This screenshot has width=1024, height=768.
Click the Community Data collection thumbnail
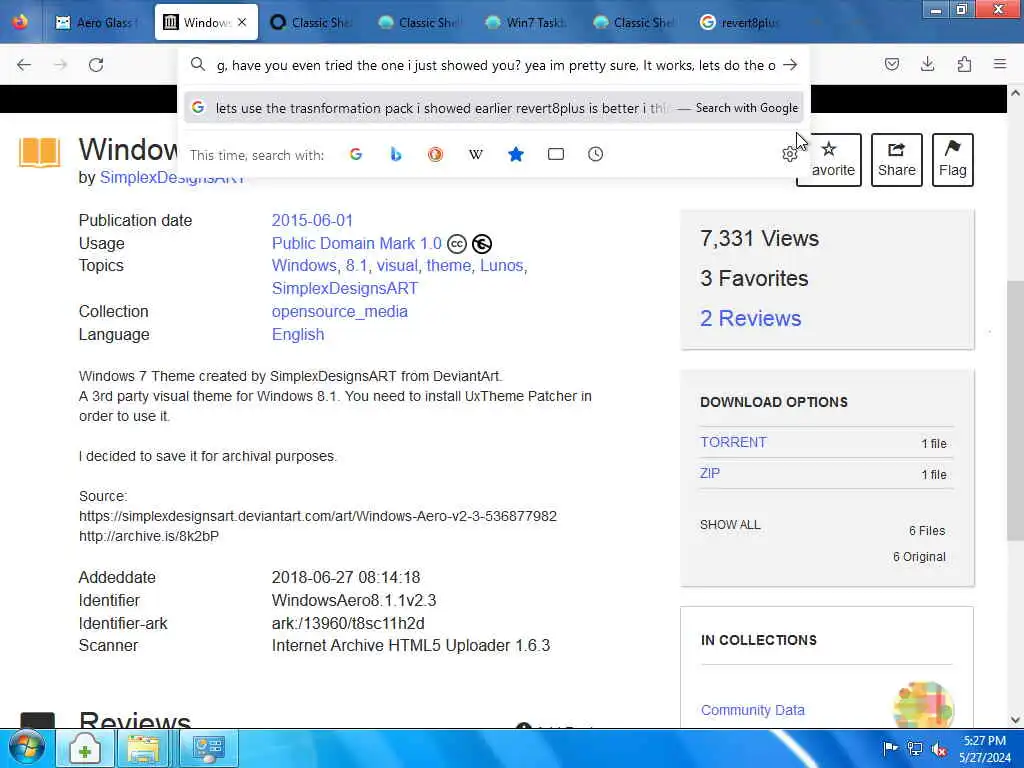[923, 705]
